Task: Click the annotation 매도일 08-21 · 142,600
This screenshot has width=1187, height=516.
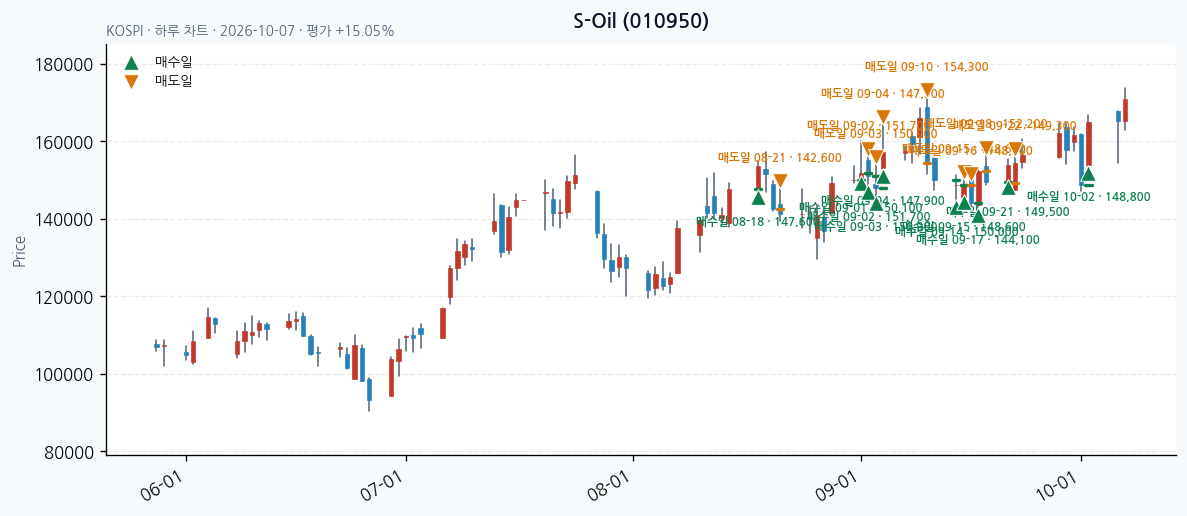Action: (x=780, y=157)
